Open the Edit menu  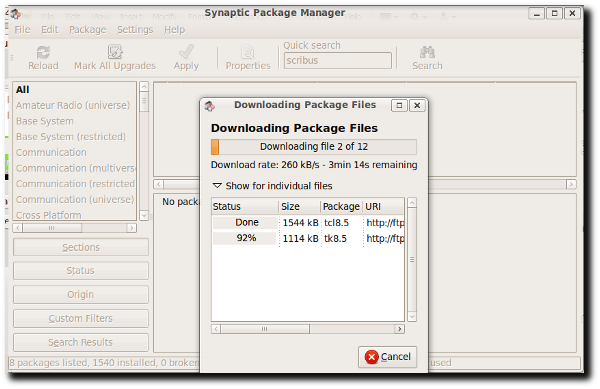[x=50, y=30]
